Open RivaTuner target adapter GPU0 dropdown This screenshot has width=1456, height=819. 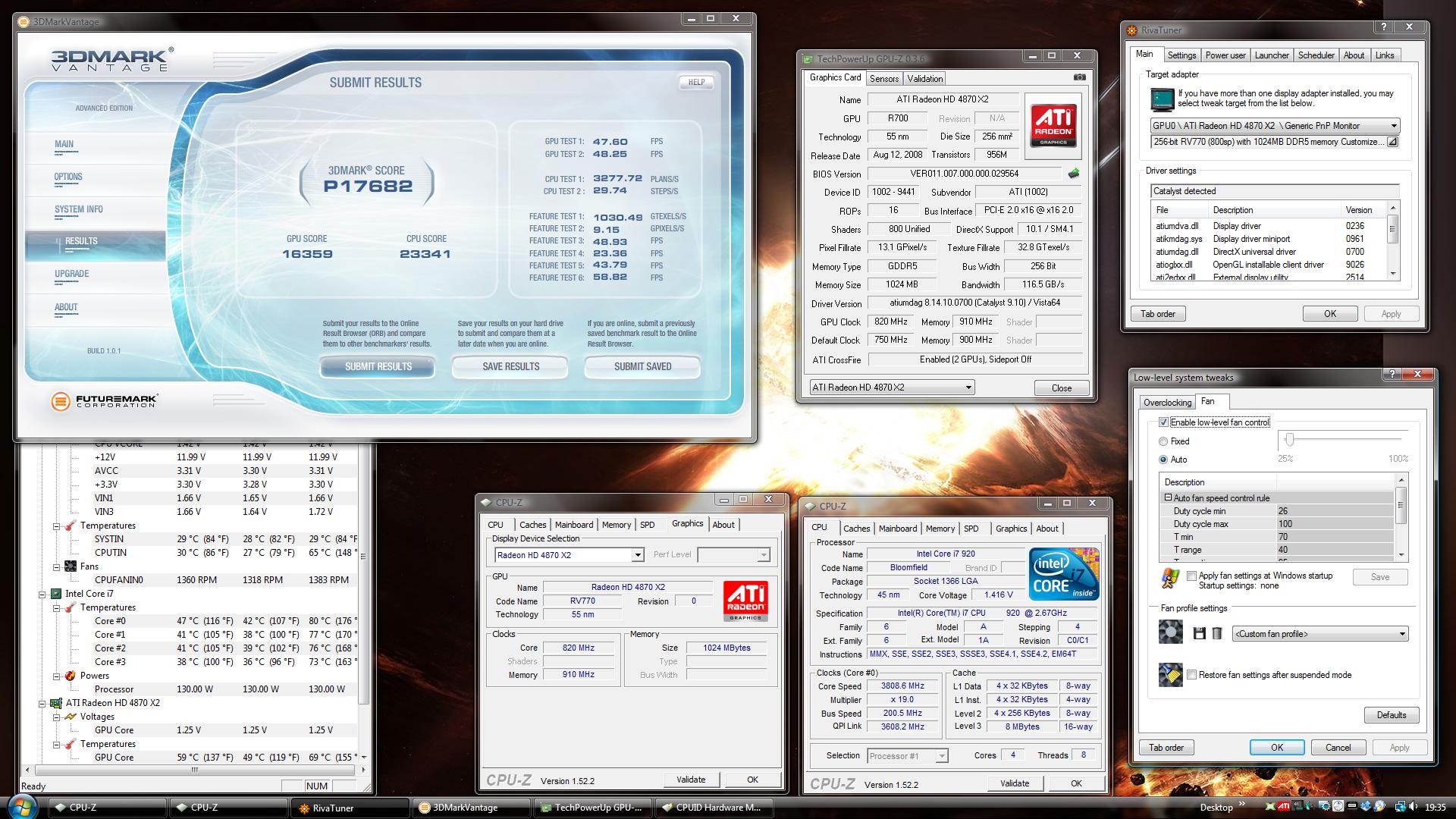[x=1275, y=126]
